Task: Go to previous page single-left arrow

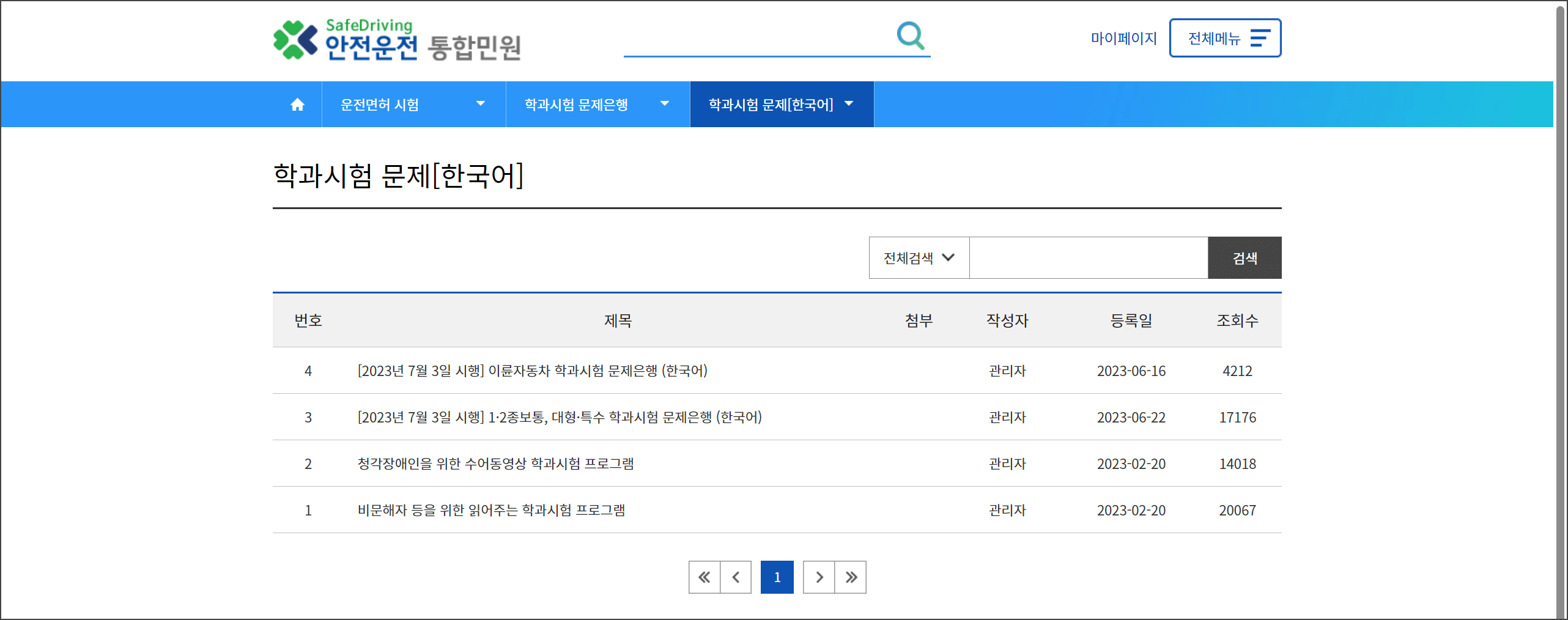Action: 736,577
